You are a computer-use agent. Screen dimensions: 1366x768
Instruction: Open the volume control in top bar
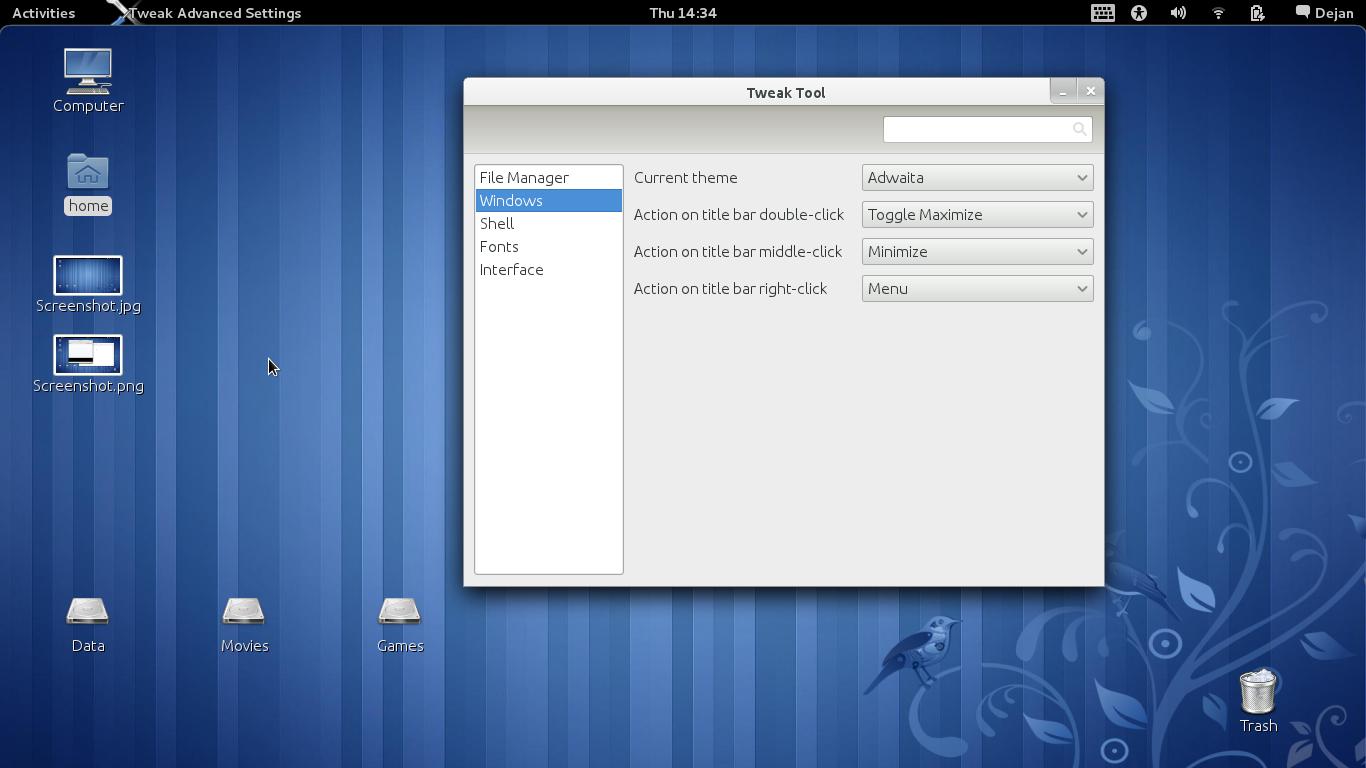1178,13
